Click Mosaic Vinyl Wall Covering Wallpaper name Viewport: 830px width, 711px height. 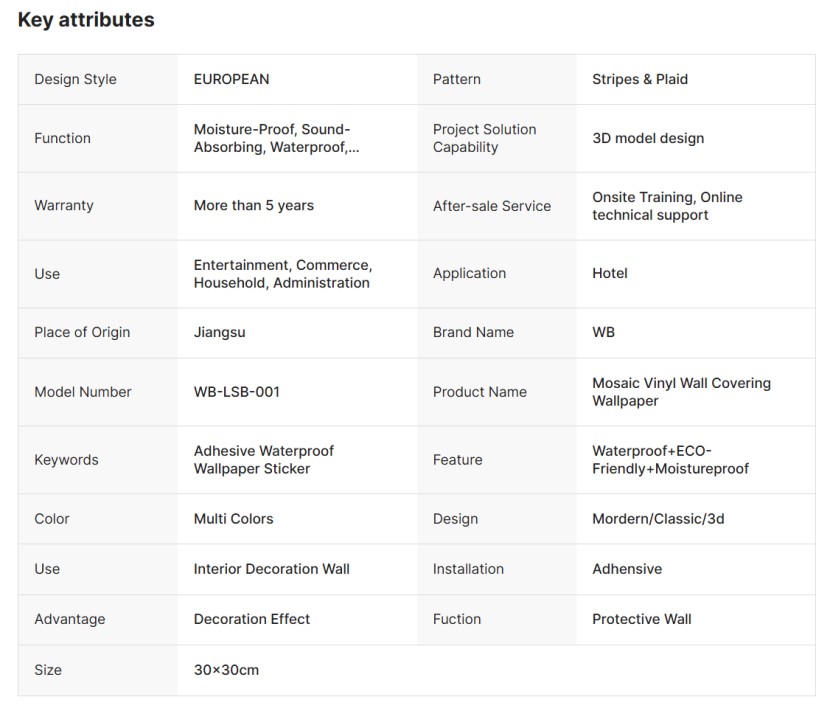(681, 392)
